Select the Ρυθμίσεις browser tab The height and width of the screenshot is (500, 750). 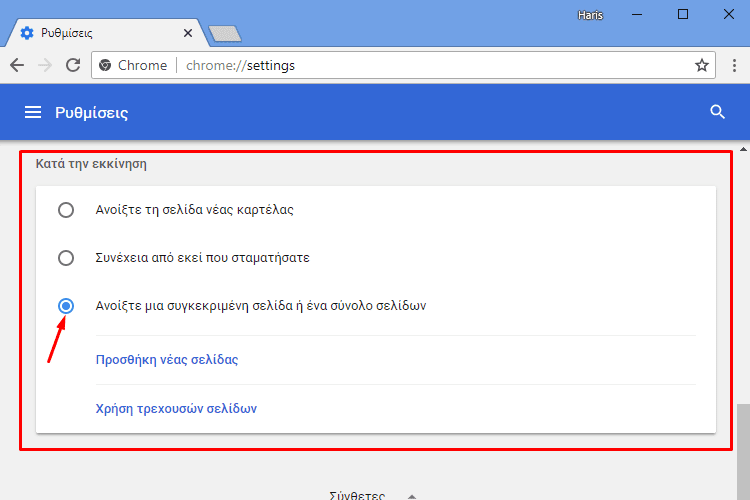[106, 33]
